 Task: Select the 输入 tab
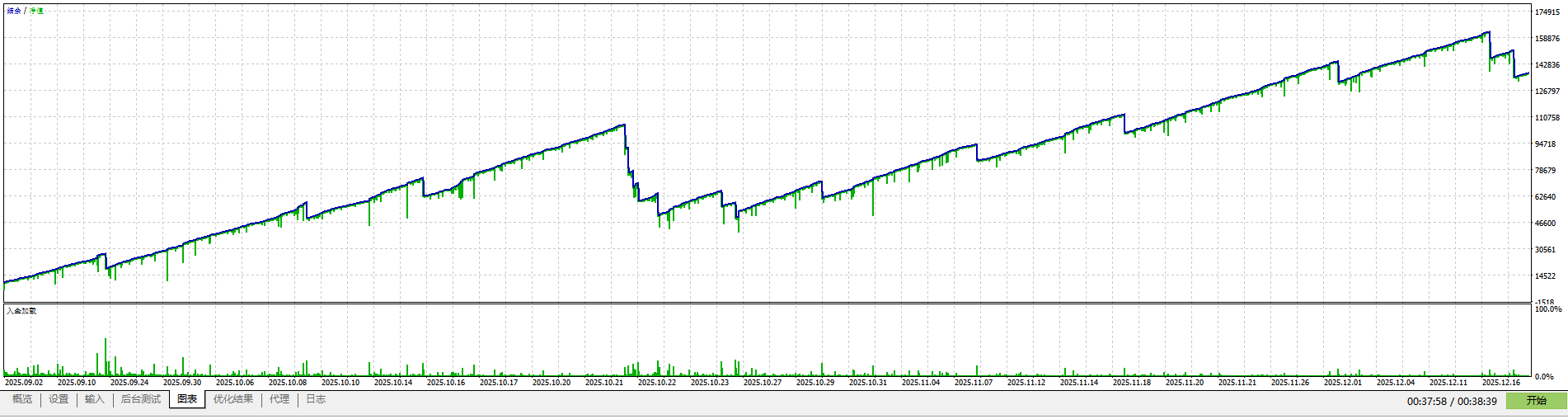[x=95, y=399]
